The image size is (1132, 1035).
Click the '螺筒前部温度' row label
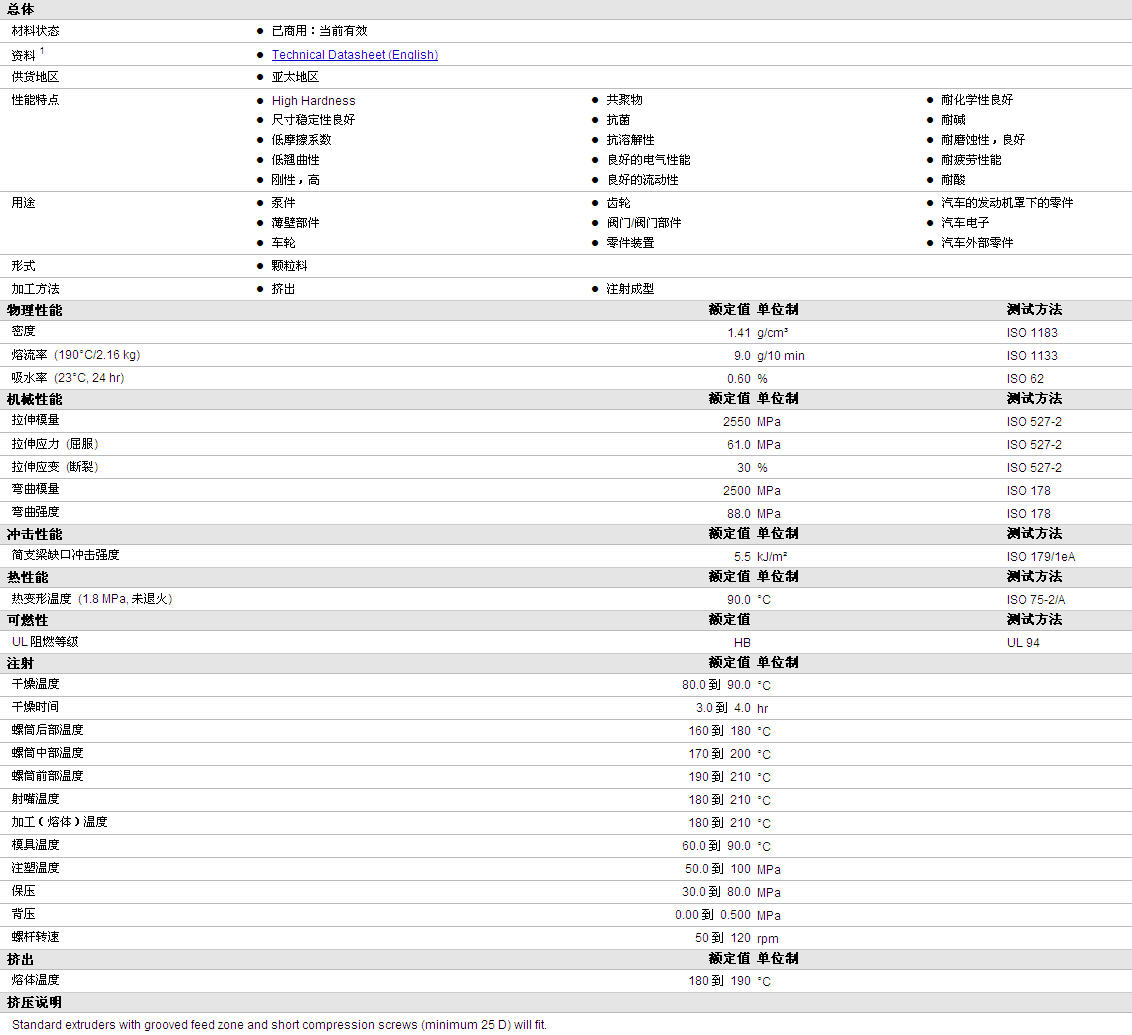48,777
